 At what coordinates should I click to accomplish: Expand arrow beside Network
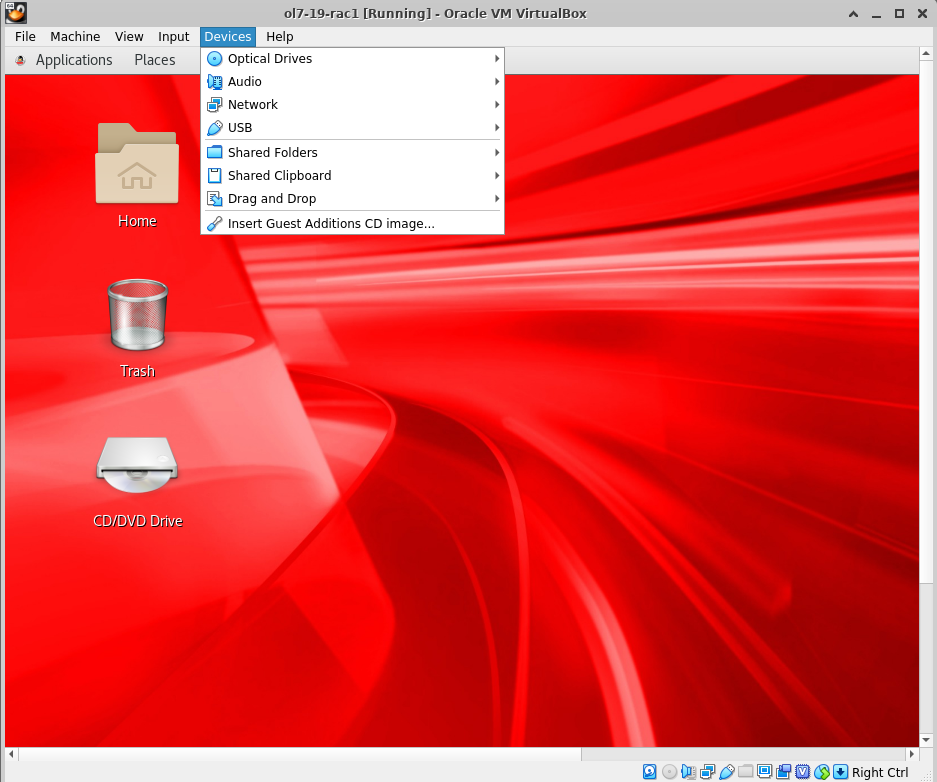pyautogui.click(x=497, y=105)
